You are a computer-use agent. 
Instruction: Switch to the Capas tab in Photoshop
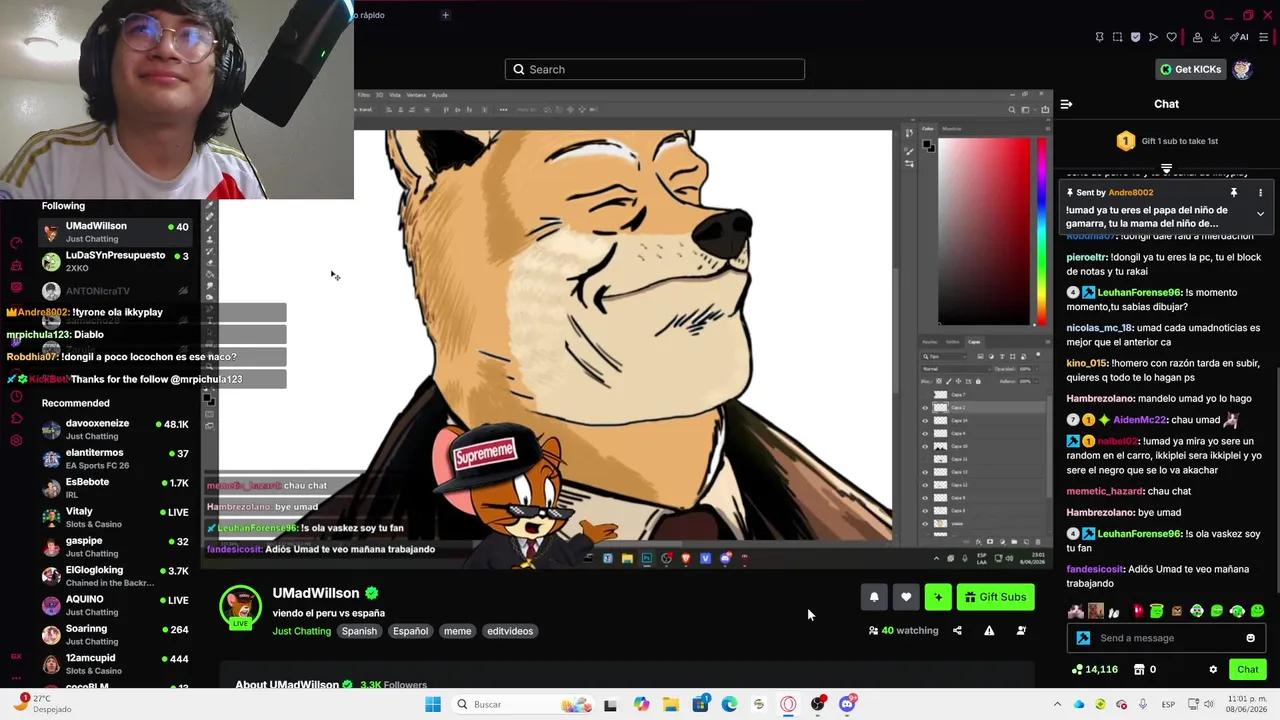pos(974,342)
